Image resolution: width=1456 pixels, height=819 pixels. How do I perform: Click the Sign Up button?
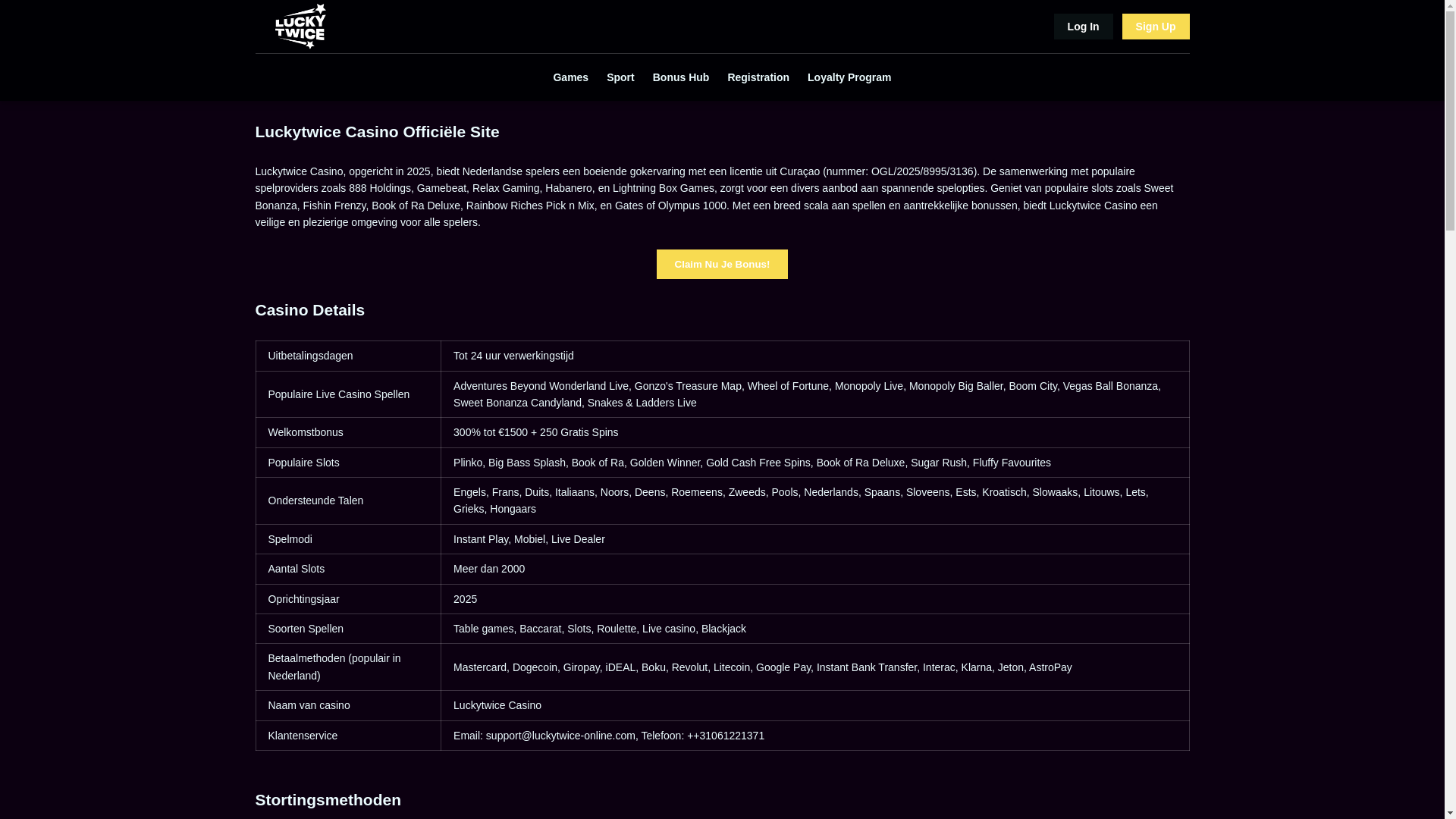(1156, 27)
